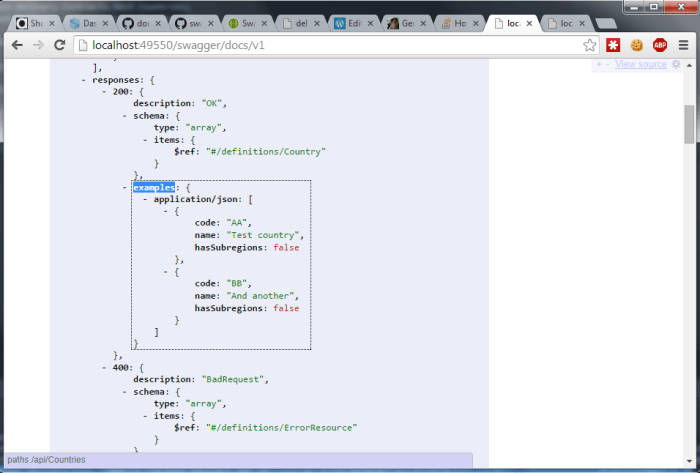
Task: Collapse the schema node under 200
Action: pos(125,115)
